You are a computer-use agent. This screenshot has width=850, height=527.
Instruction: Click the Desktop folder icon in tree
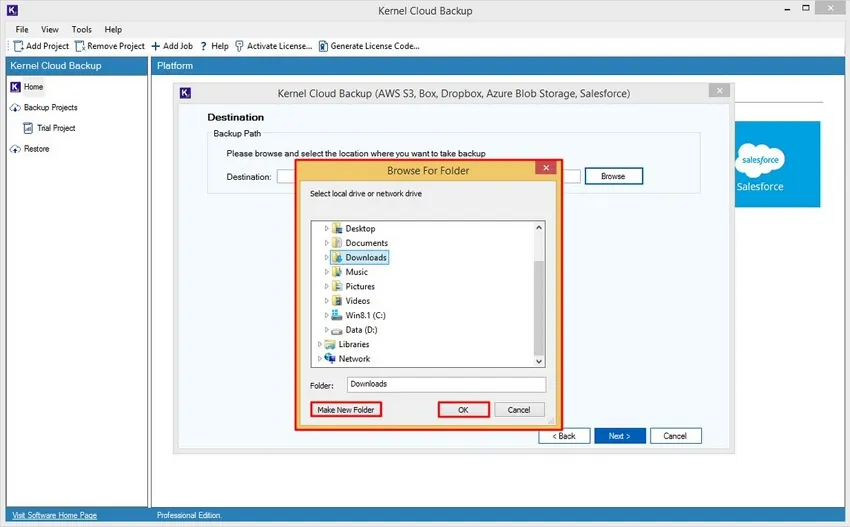337,228
